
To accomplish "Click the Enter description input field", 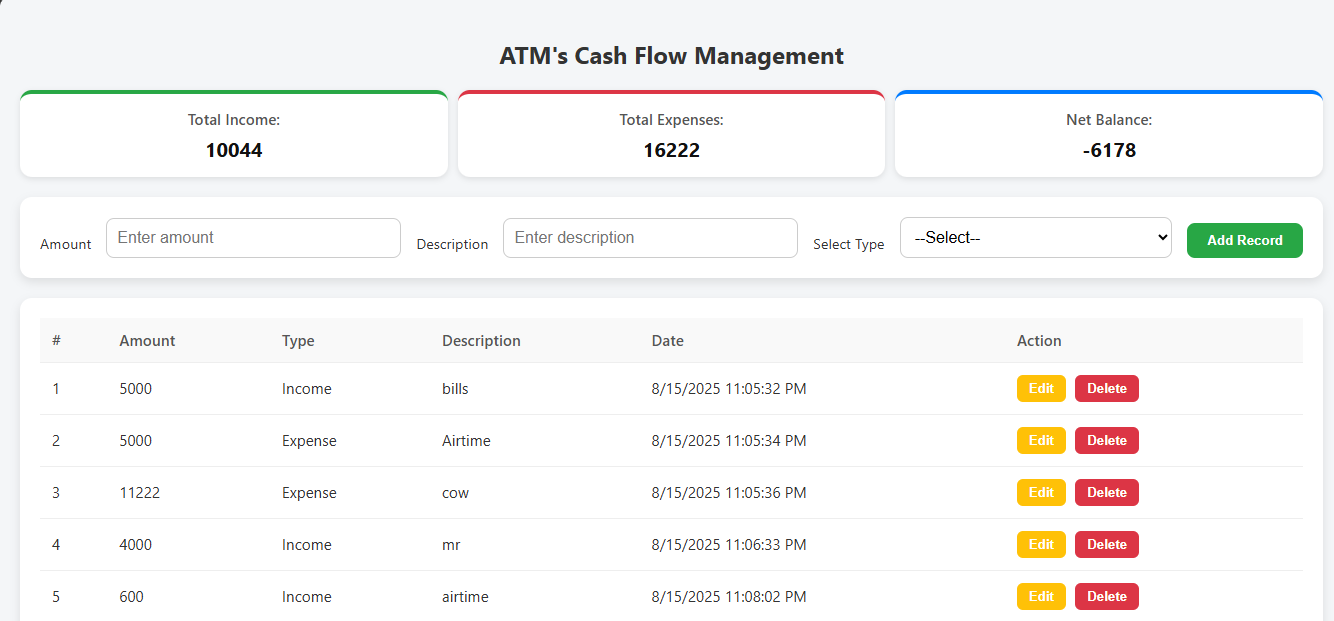I will click(x=650, y=238).
